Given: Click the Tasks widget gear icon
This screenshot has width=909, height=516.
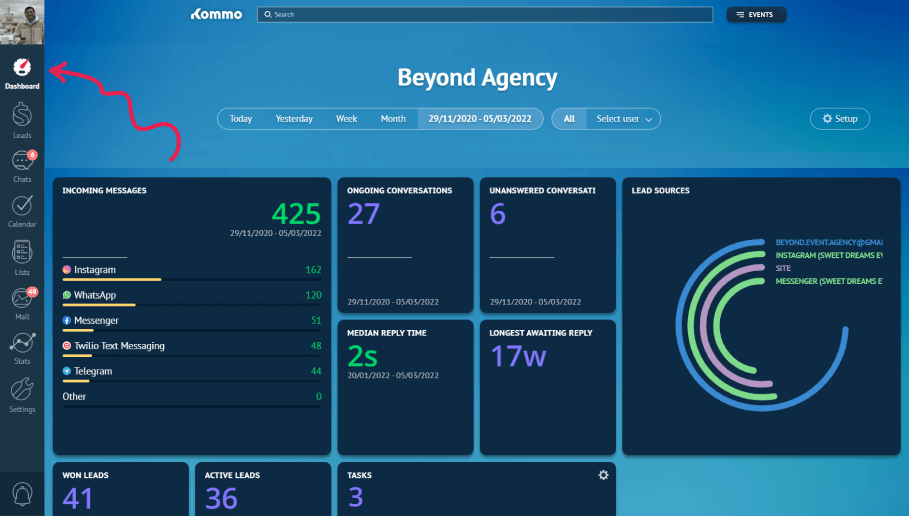Looking at the screenshot, I should 603,475.
